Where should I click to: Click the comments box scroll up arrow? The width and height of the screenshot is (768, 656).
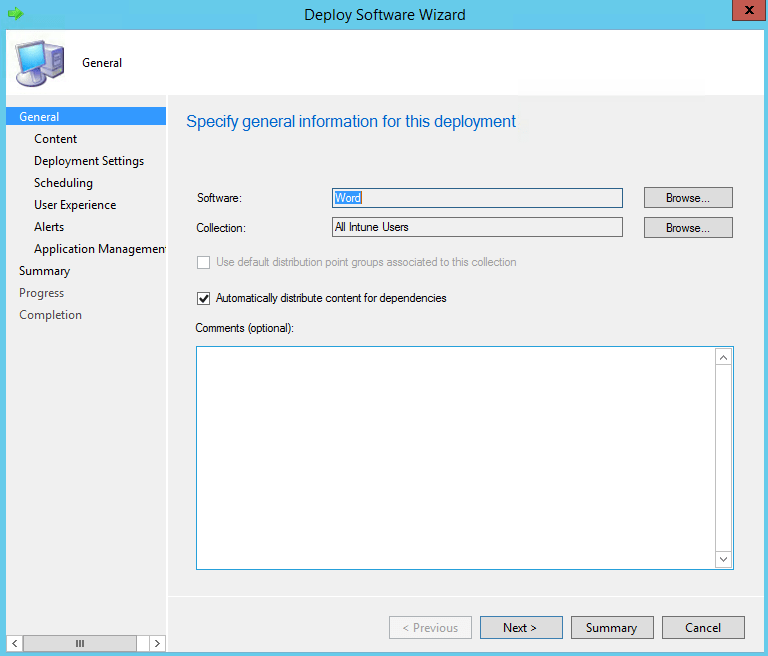(x=723, y=358)
